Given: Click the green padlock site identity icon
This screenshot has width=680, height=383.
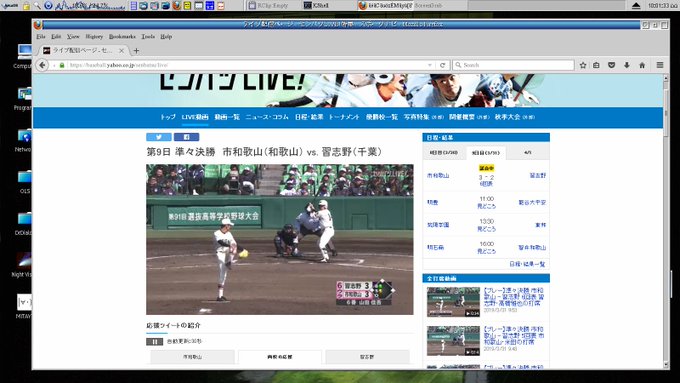Looking at the screenshot, I should 62,65.
